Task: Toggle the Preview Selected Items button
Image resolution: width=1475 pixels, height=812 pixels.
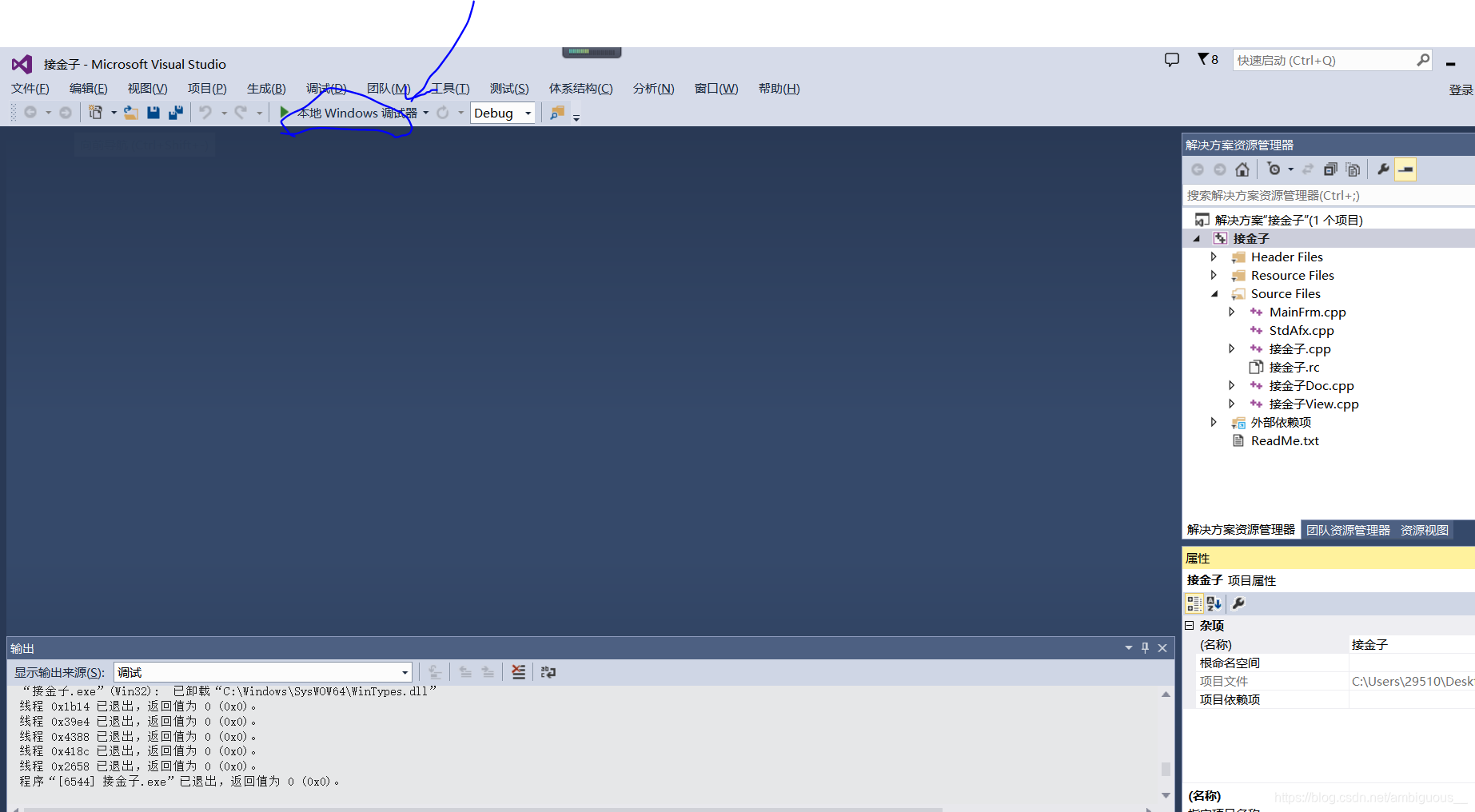Action: pos(1405,169)
